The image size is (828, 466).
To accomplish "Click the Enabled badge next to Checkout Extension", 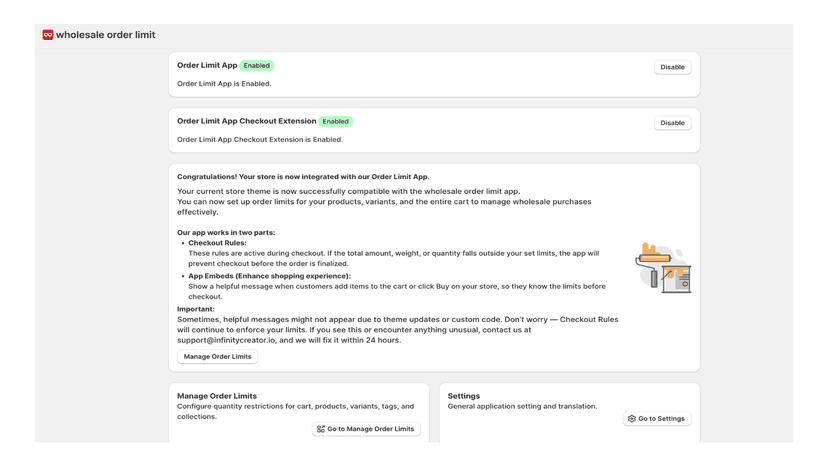I will 335,122.
